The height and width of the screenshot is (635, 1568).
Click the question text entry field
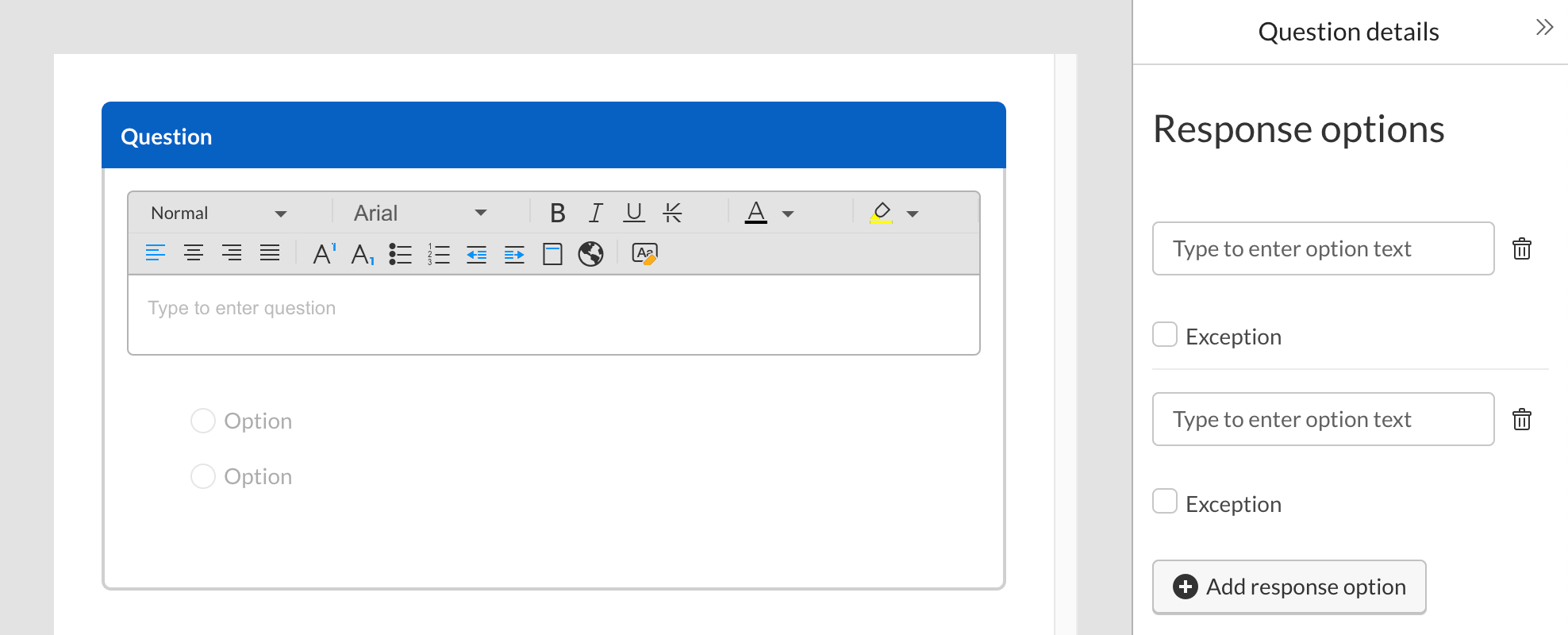pos(553,314)
